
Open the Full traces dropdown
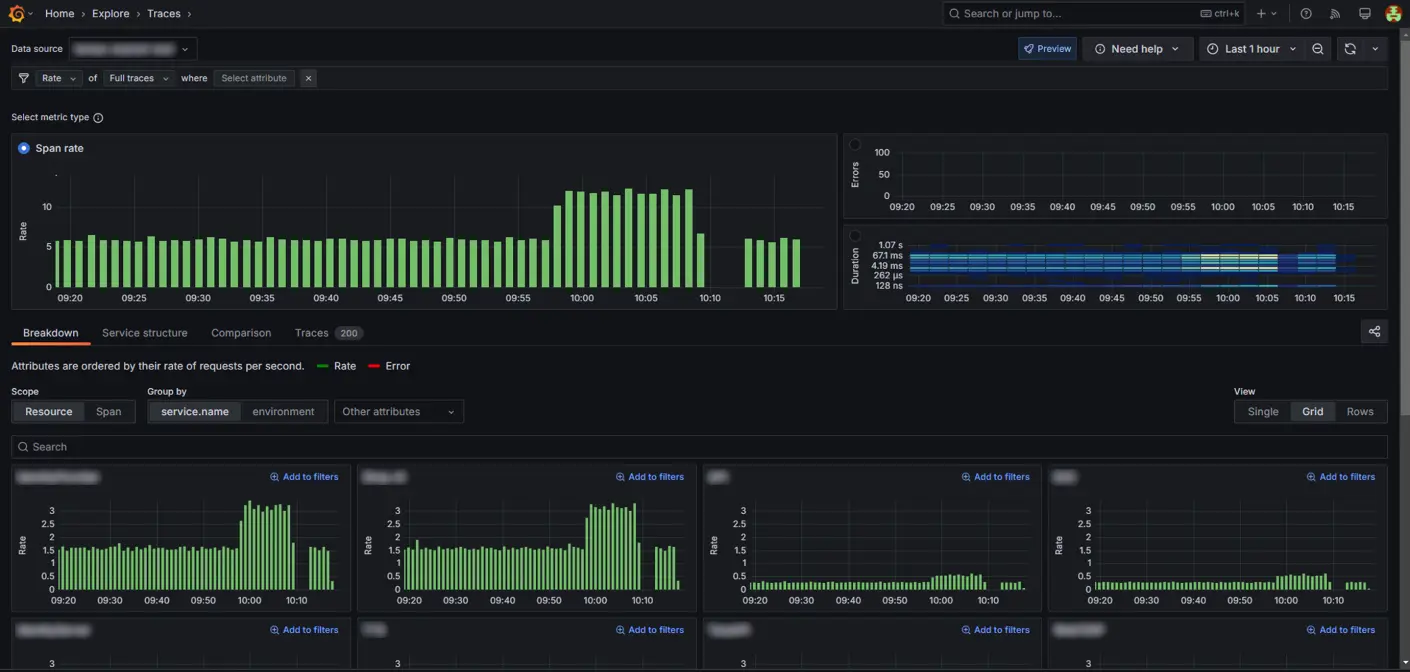138,78
